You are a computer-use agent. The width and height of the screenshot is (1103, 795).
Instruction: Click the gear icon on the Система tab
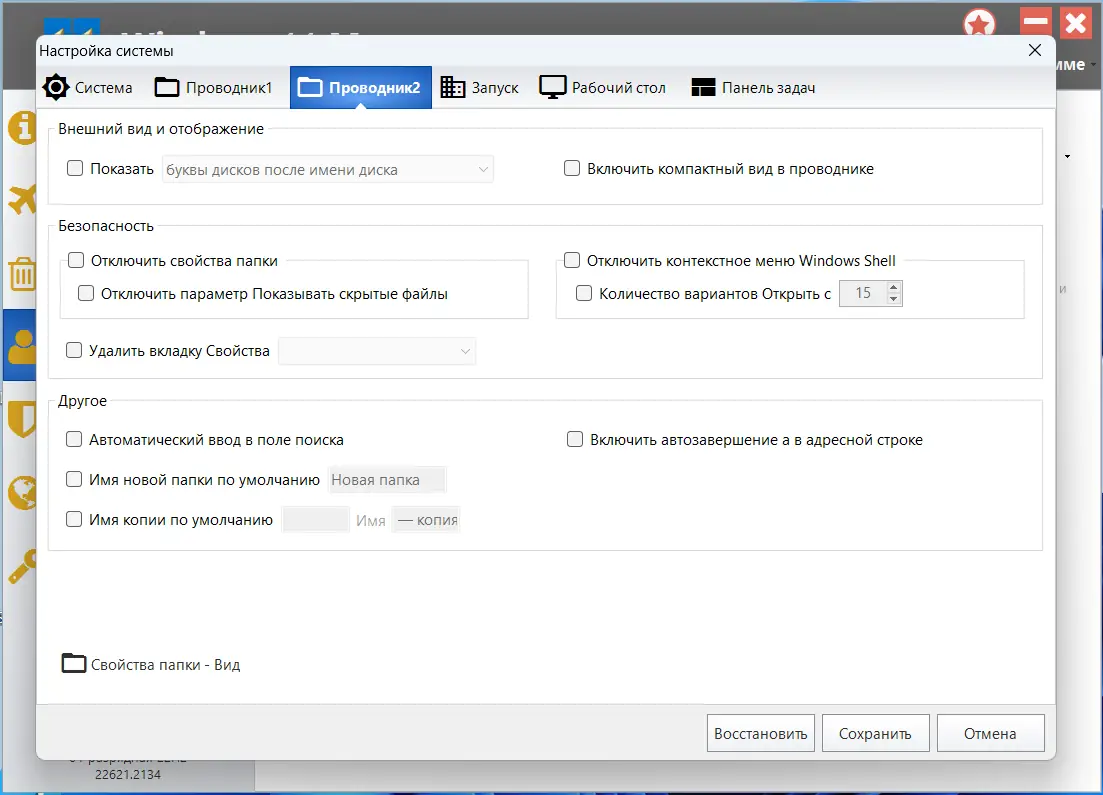pos(56,87)
